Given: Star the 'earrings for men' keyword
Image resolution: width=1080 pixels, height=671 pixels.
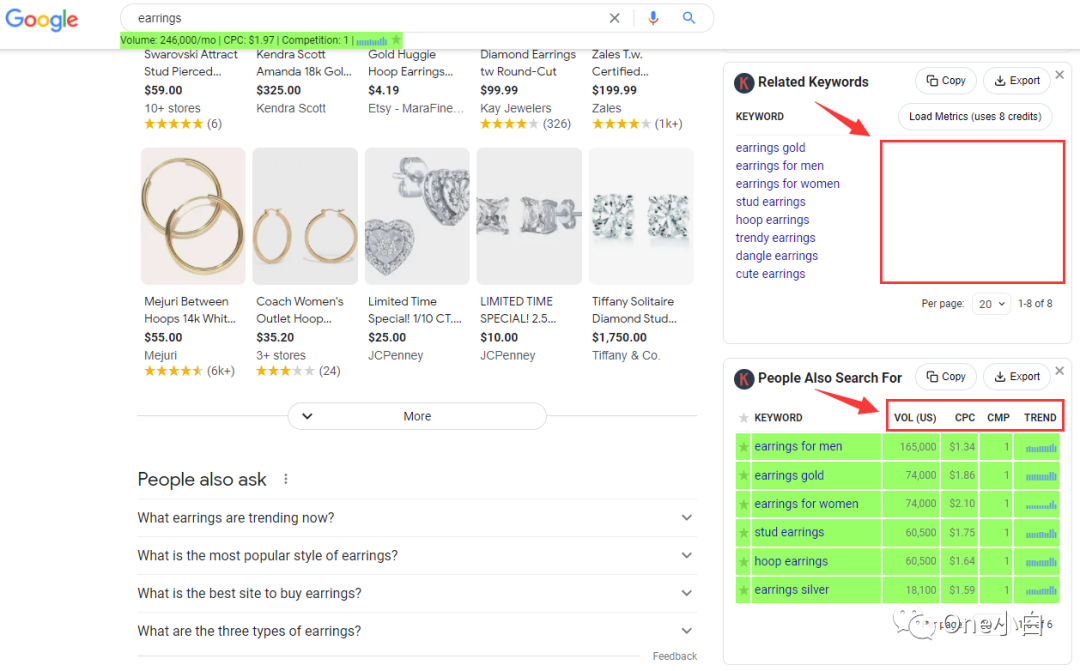Looking at the screenshot, I should coord(743,447).
